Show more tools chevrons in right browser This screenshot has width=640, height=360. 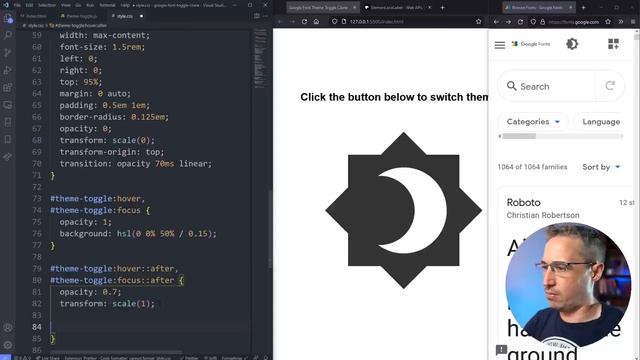pos(620,22)
